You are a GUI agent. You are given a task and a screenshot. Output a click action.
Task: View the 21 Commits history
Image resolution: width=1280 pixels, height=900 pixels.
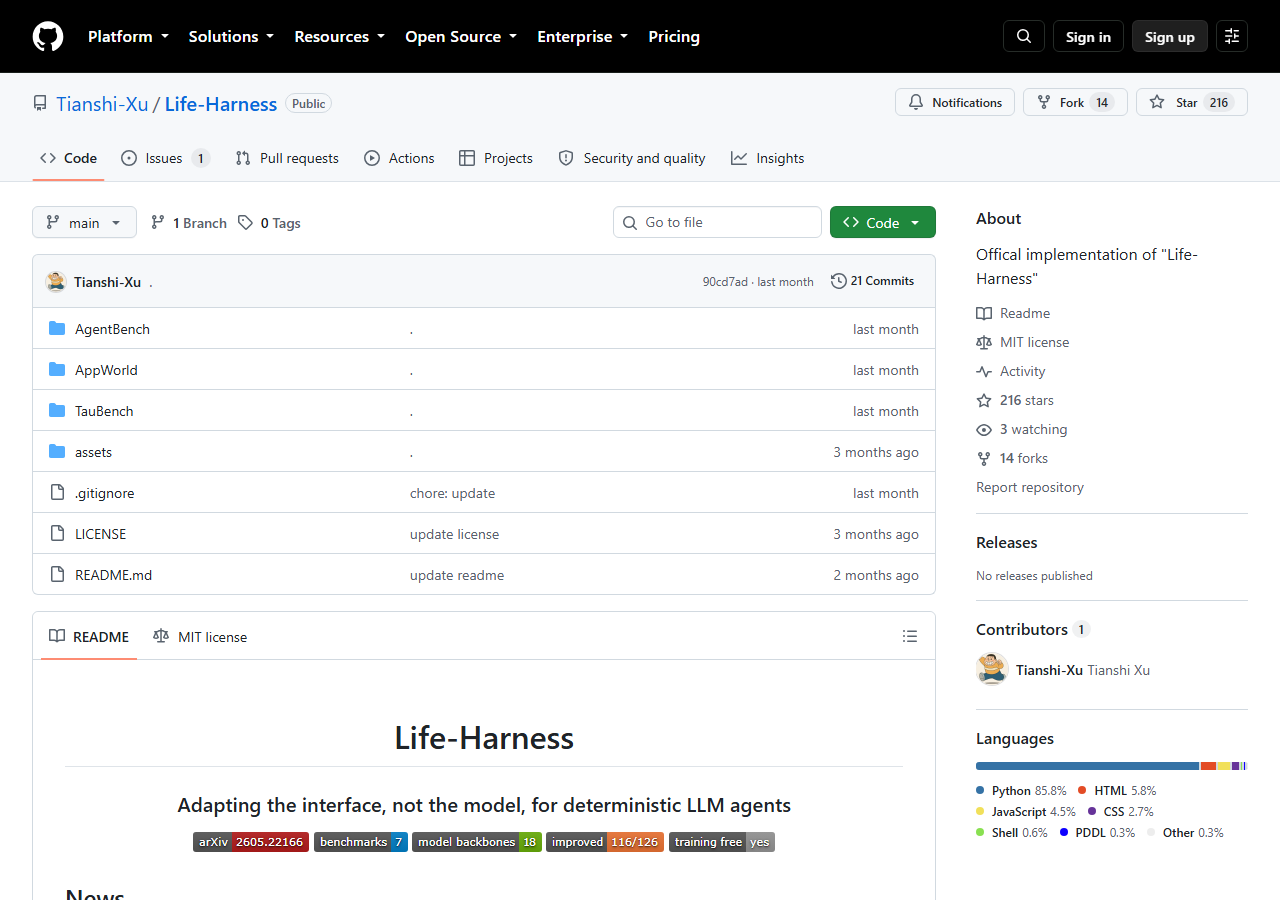[872, 281]
